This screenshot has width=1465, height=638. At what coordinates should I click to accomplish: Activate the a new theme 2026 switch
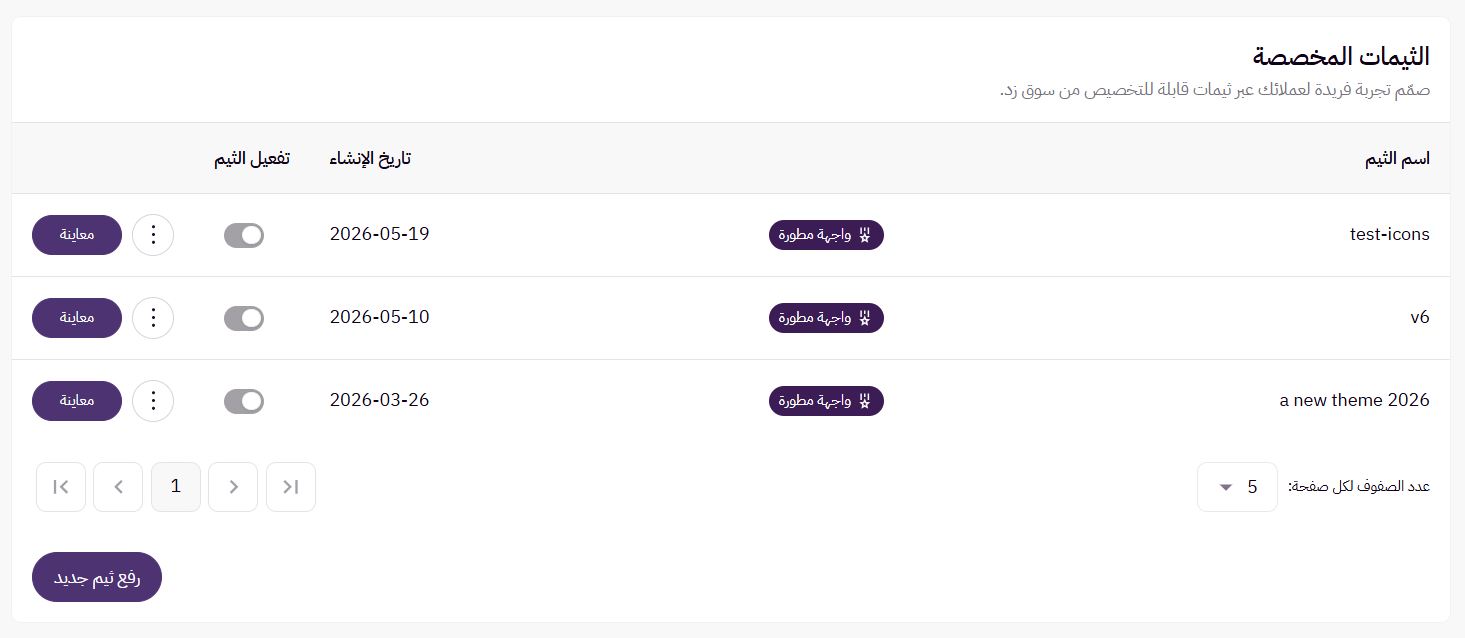[244, 401]
